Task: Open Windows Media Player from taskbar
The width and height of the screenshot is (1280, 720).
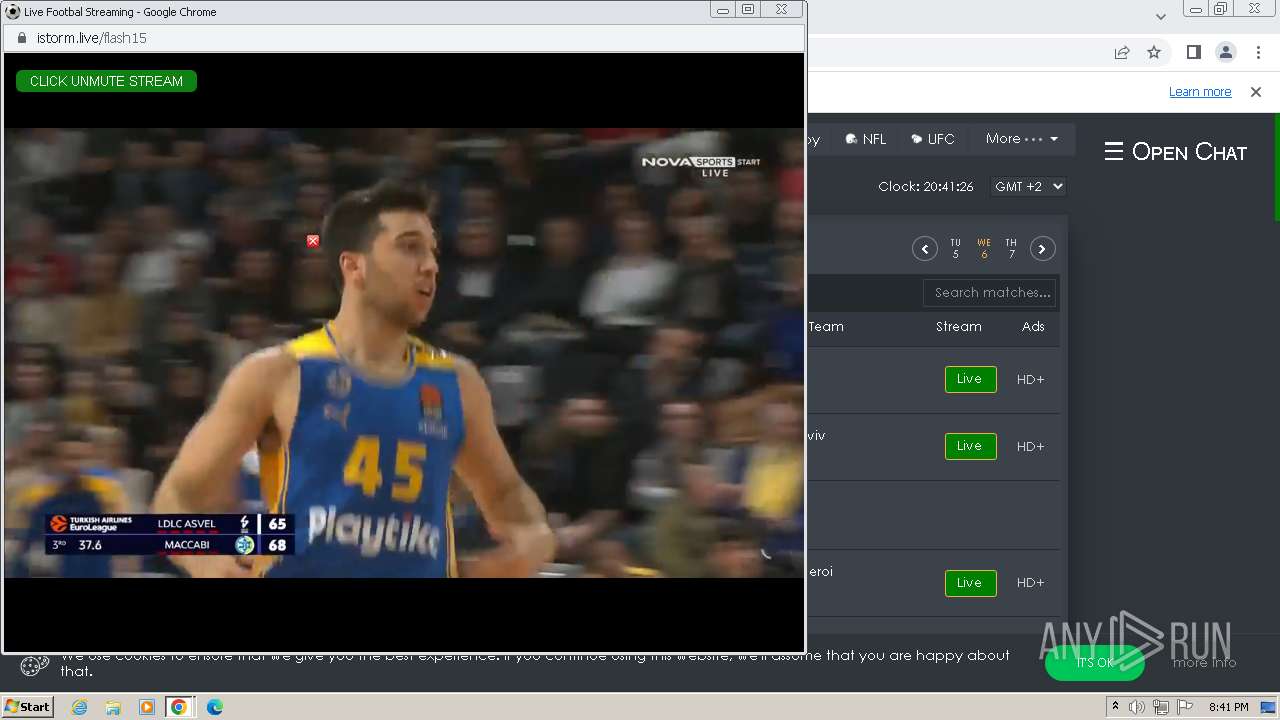Action: (146, 707)
